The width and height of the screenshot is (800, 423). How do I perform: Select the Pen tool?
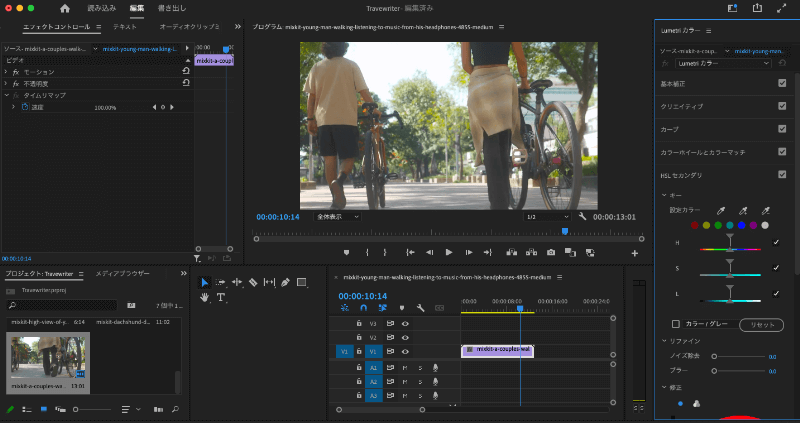click(x=285, y=283)
